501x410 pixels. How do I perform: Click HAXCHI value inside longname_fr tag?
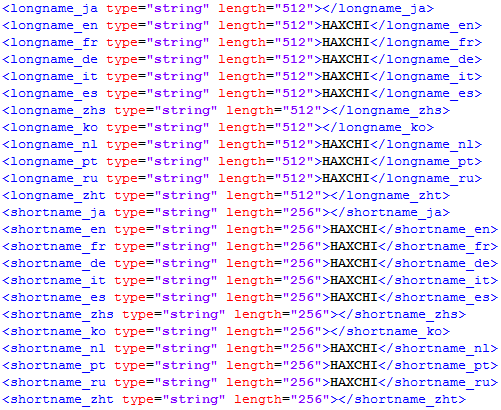coord(346,42)
